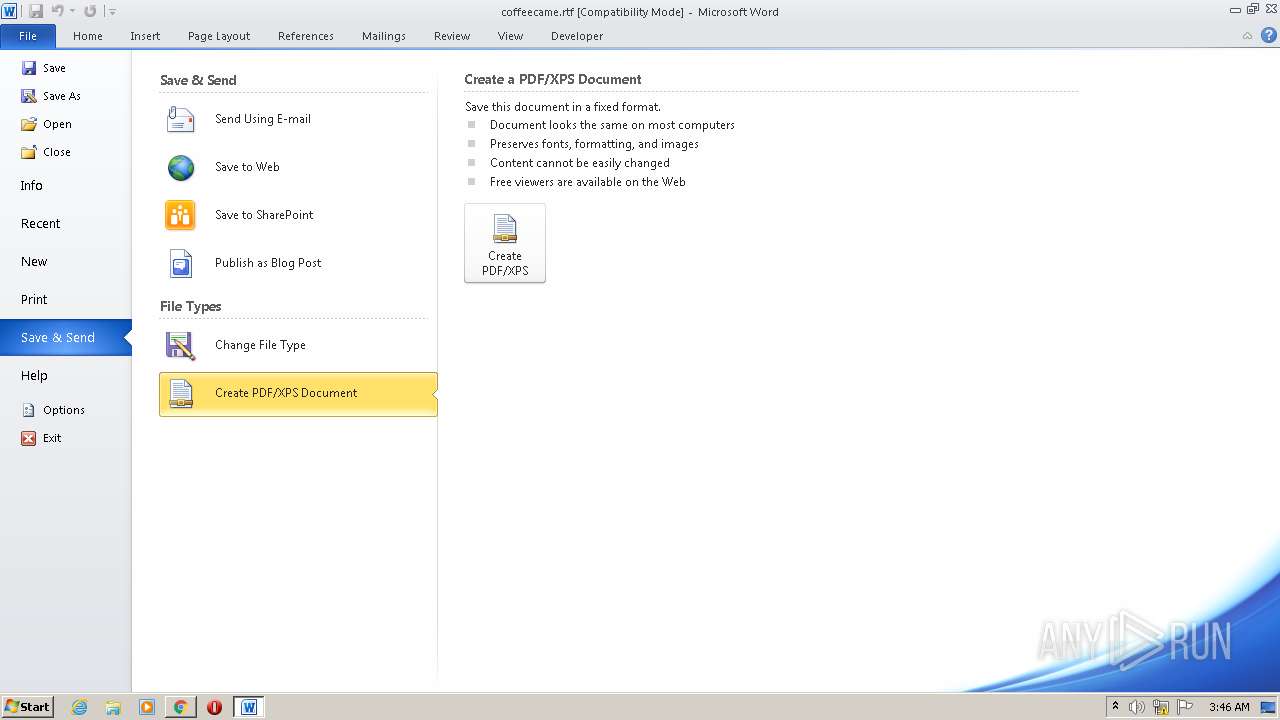Viewport: 1280px width, 720px height.
Task: Click the volume speaker tray icon
Action: pyautogui.click(x=1136, y=707)
